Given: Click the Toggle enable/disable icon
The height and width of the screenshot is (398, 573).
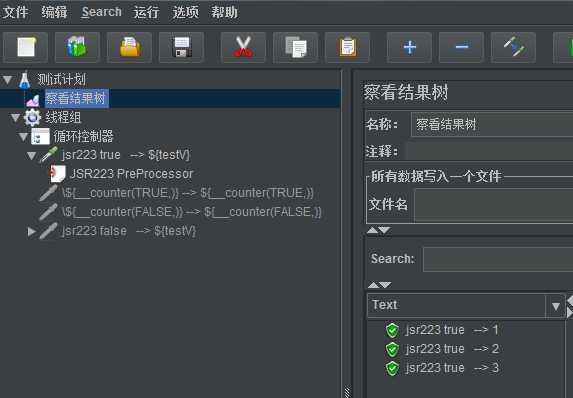Looking at the screenshot, I should (x=513, y=47).
